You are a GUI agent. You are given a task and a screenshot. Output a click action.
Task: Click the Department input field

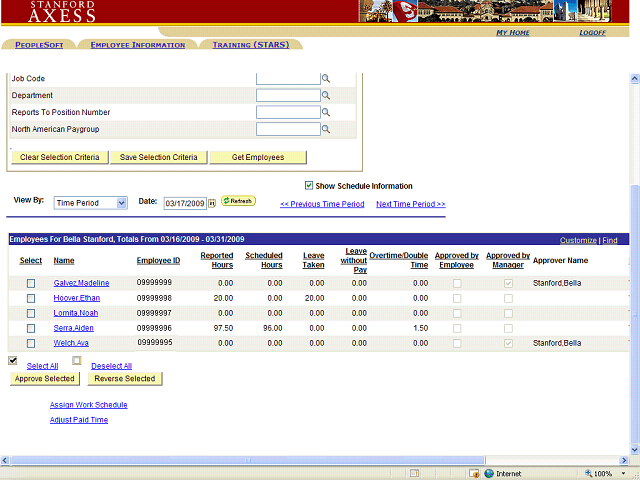click(287, 96)
